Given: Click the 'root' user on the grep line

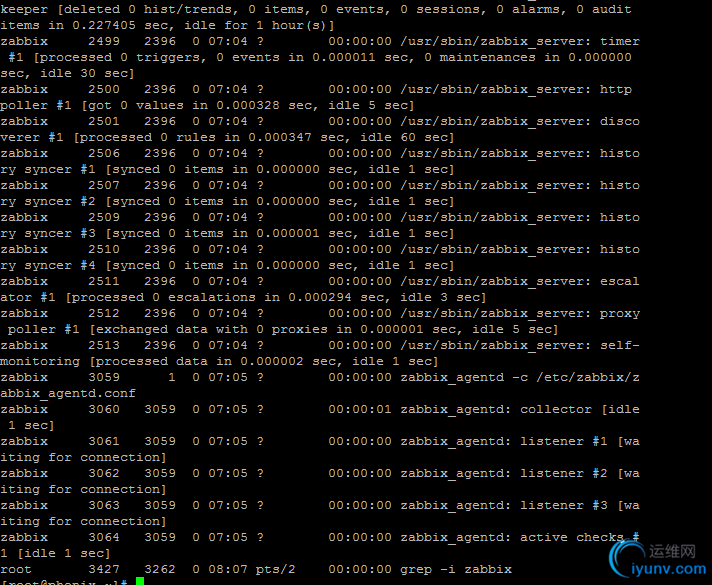Looking at the screenshot, I should tap(16, 569).
